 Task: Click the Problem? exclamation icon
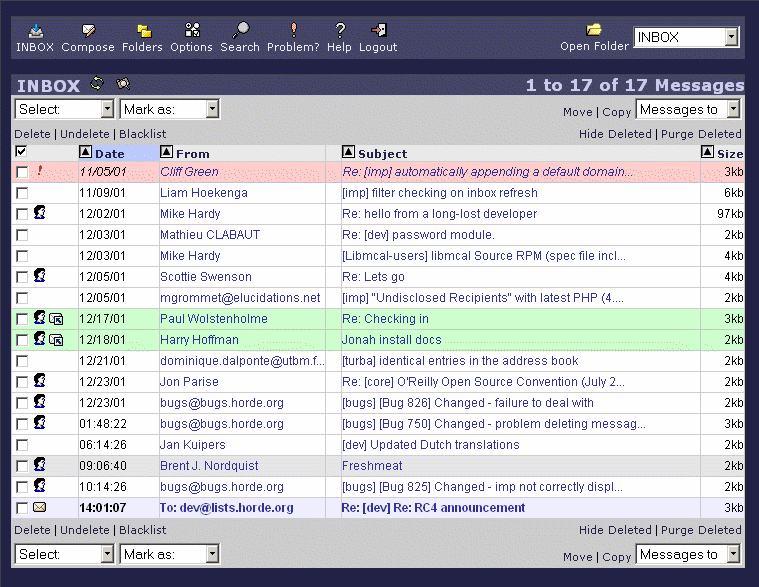(293, 30)
